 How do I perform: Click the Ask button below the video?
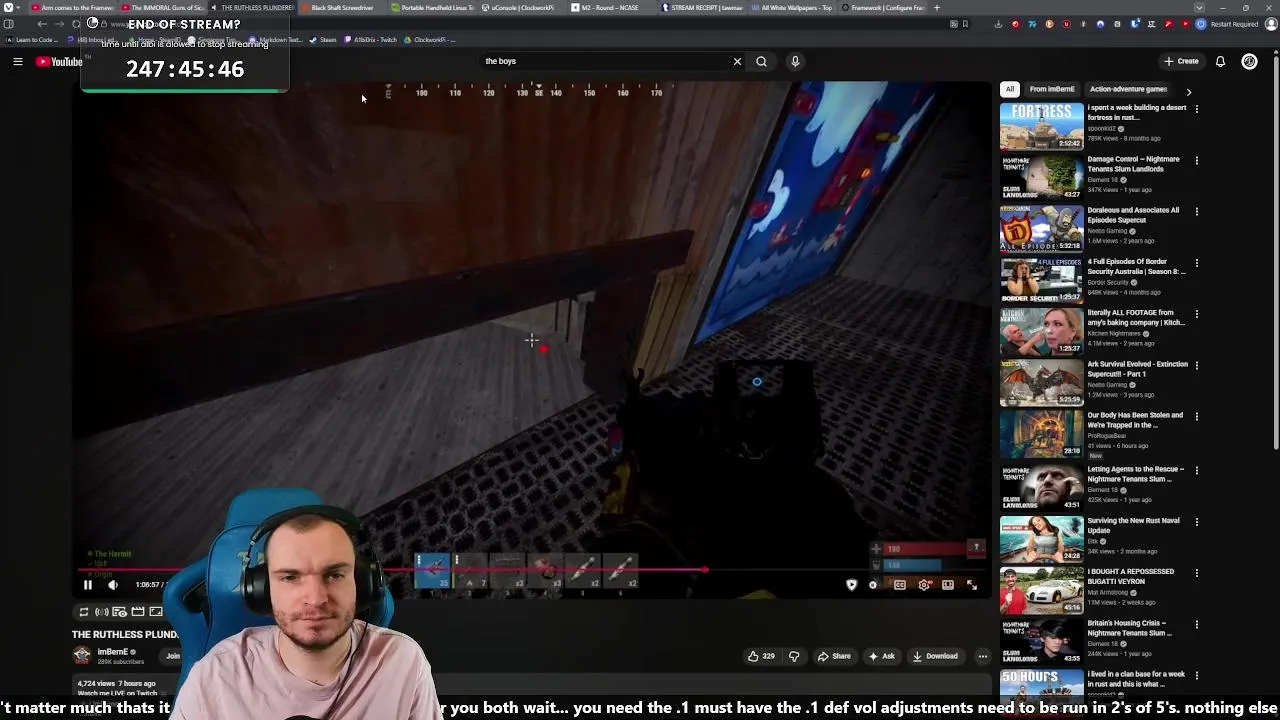click(x=881, y=656)
